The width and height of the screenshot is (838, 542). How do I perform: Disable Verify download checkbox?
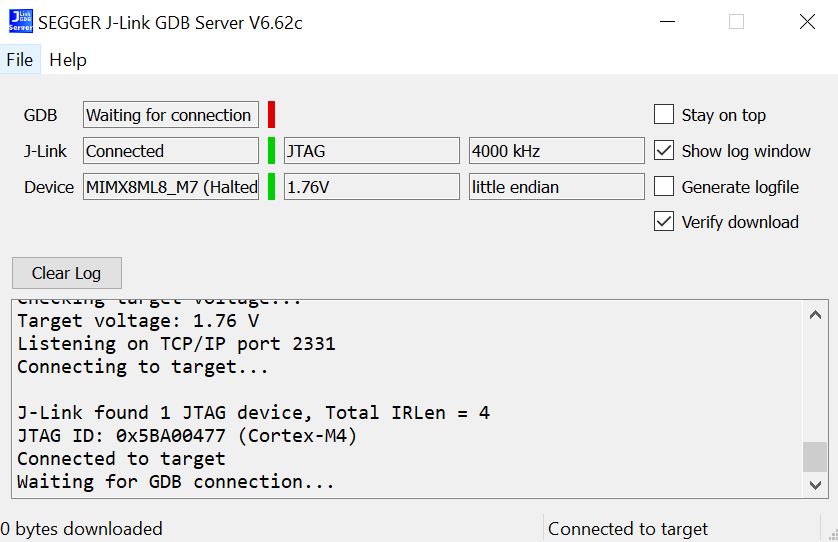(x=664, y=222)
